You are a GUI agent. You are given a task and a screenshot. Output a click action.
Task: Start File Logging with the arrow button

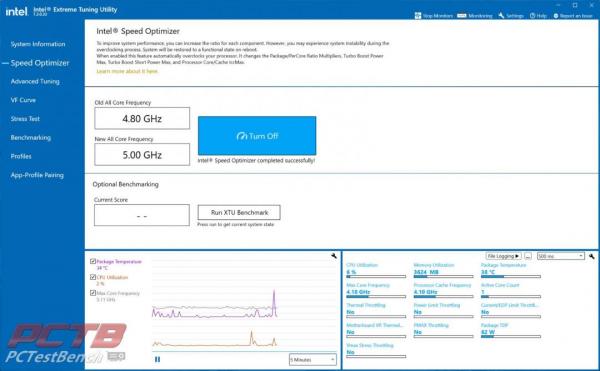(x=503, y=256)
